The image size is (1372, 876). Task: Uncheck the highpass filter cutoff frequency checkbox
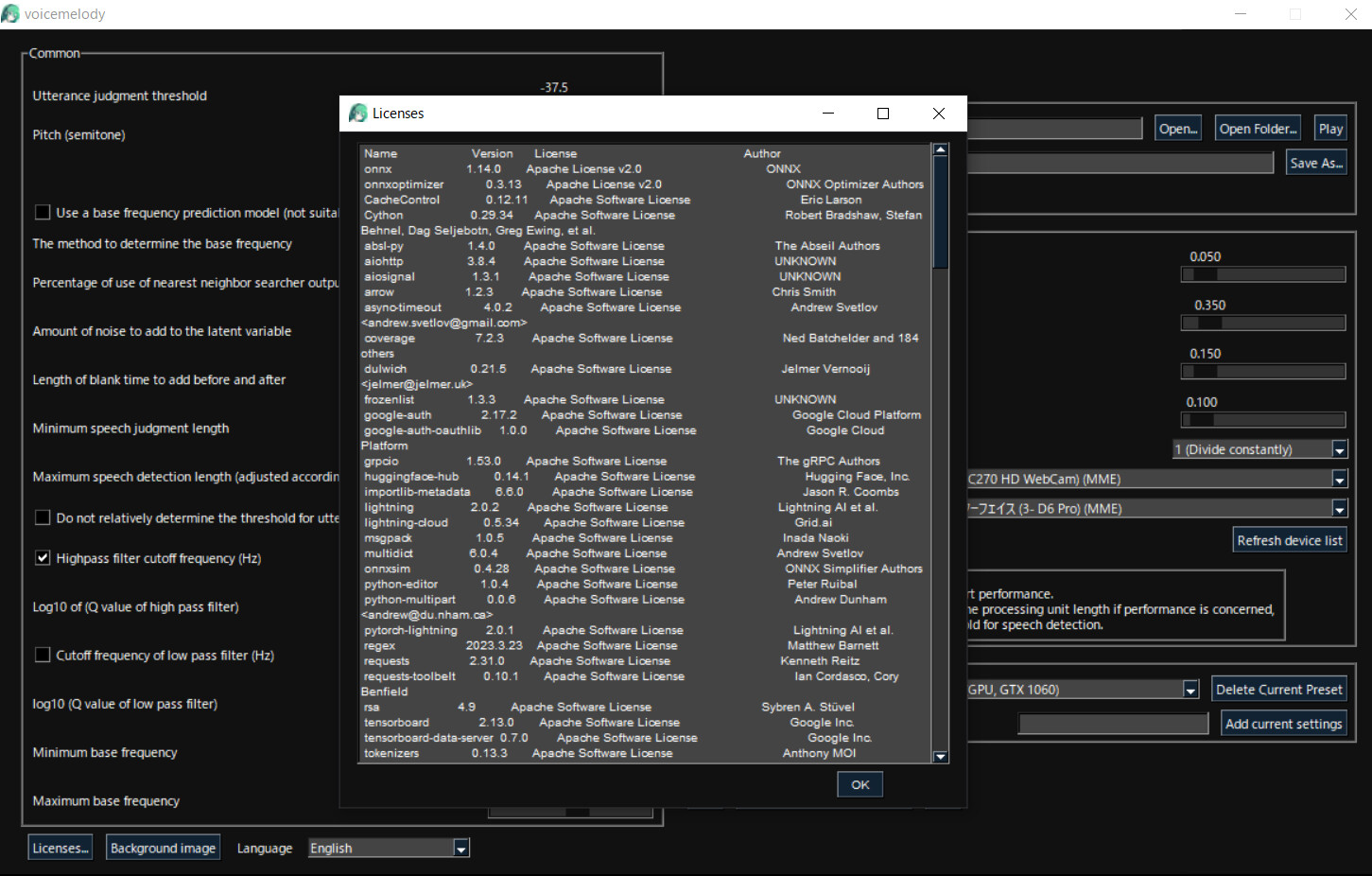point(43,557)
